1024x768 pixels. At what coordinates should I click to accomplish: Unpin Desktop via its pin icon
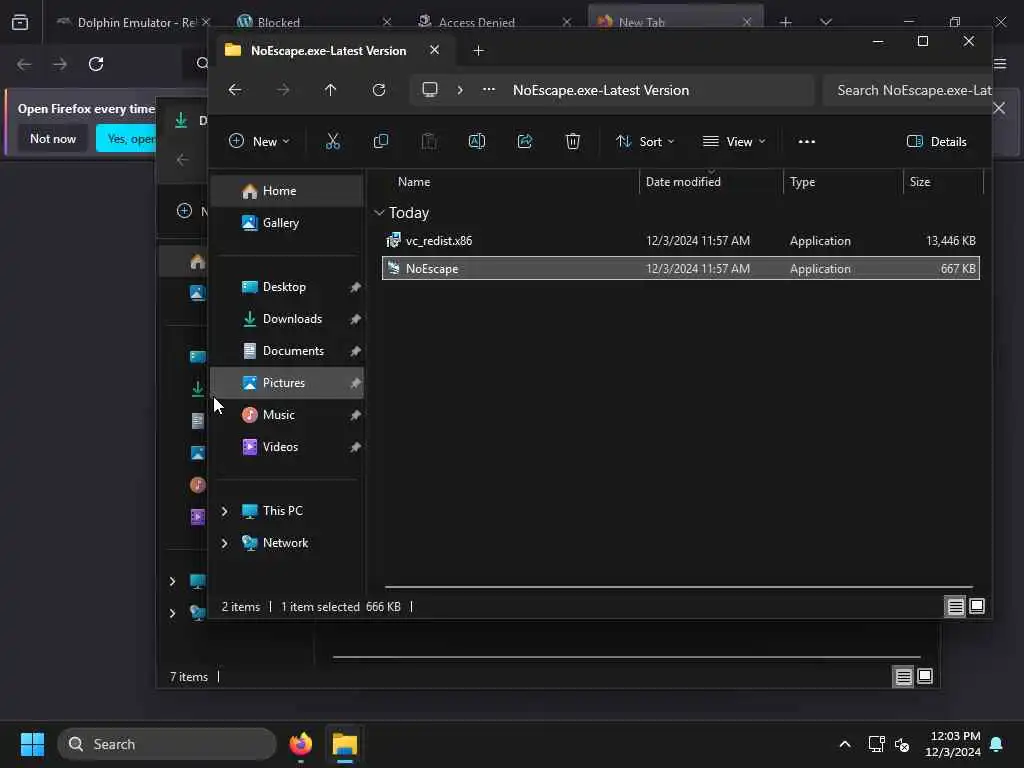(x=355, y=287)
